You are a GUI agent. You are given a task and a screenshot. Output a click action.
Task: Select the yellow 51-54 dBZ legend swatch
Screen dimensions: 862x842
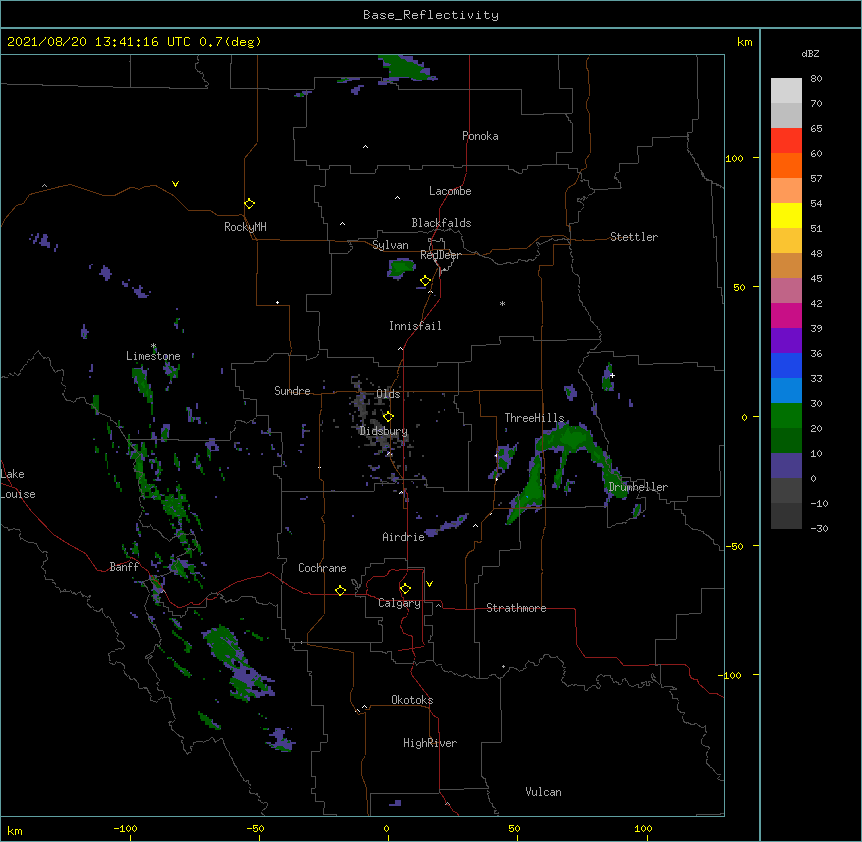(786, 215)
